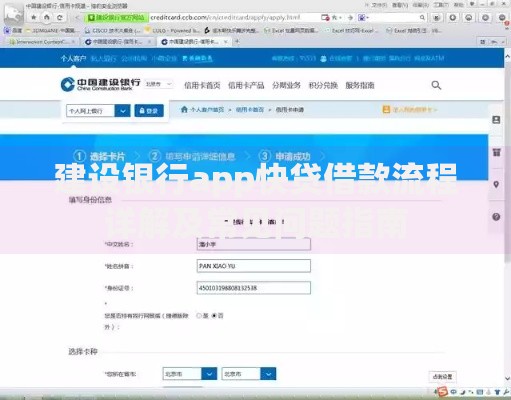Select 私人银行 in top blue bar
This screenshot has width=511, height=400.
tap(103, 59)
